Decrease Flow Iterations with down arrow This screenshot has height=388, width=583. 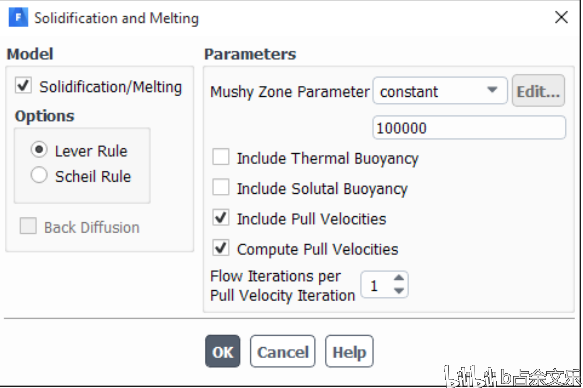point(399,291)
